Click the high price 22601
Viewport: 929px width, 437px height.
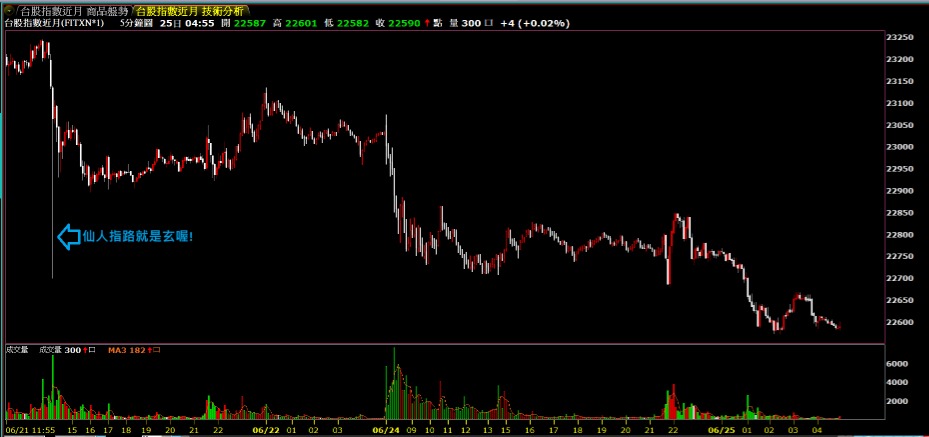tap(300, 23)
